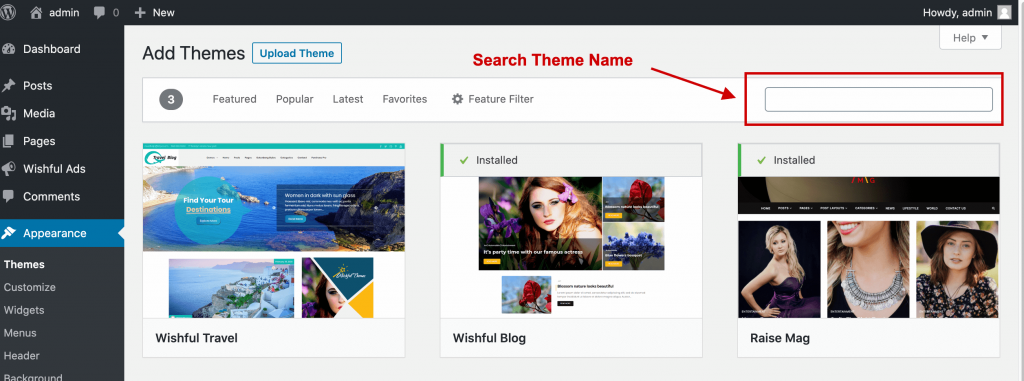This screenshot has height=381, width=1024.
Task: Click Installed notice on Raise Mag
Action: click(x=869, y=160)
